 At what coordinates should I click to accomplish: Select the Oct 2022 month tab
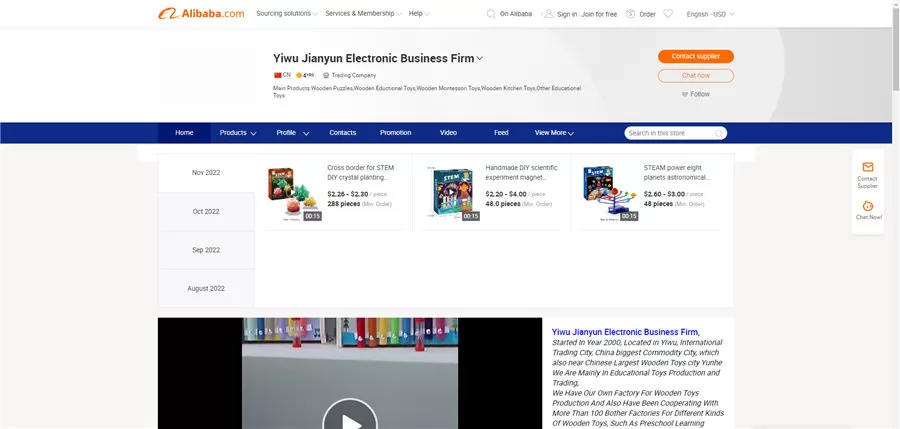(206, 211)
